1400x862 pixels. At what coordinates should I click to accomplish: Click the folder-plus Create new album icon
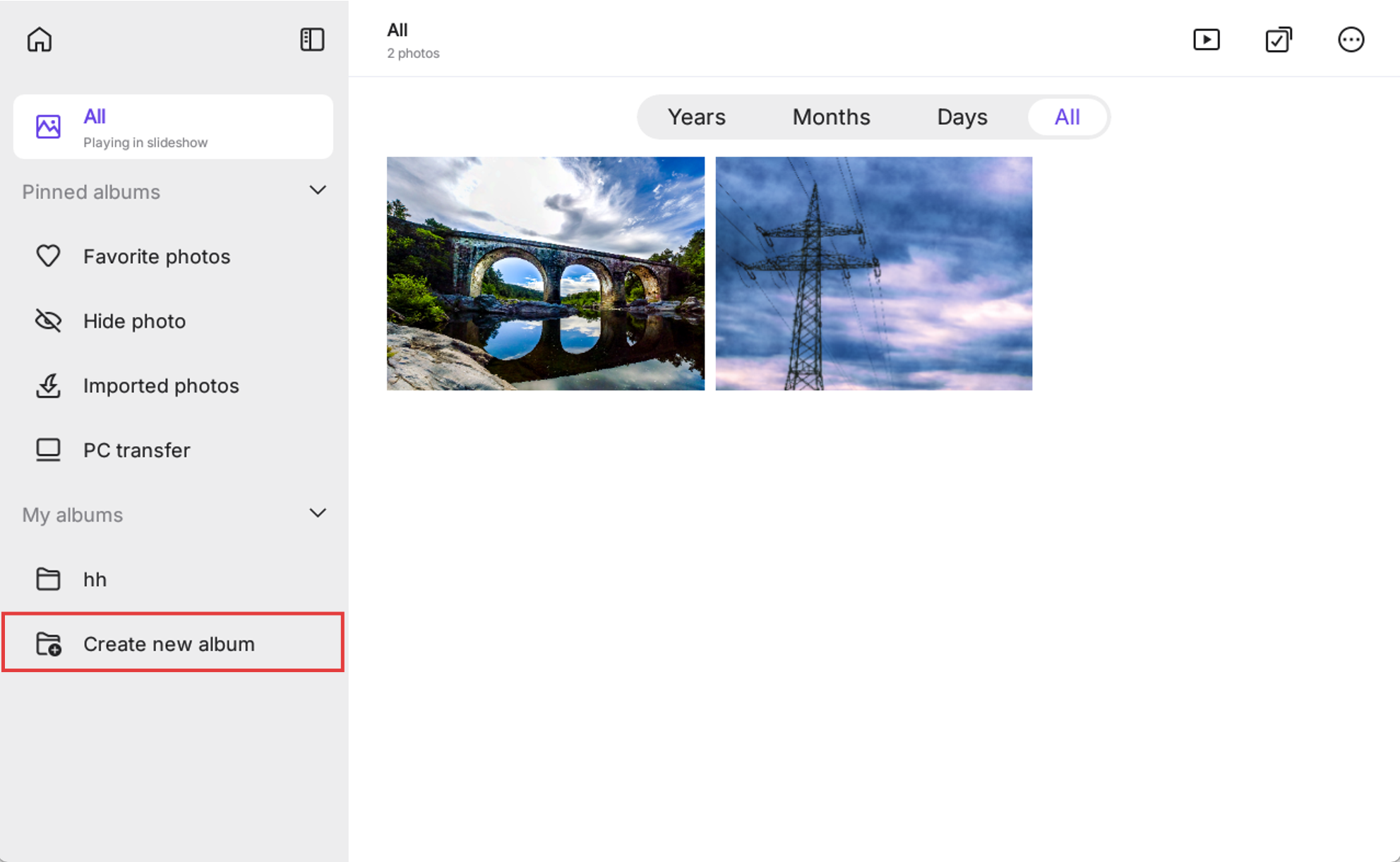point(48,644)
